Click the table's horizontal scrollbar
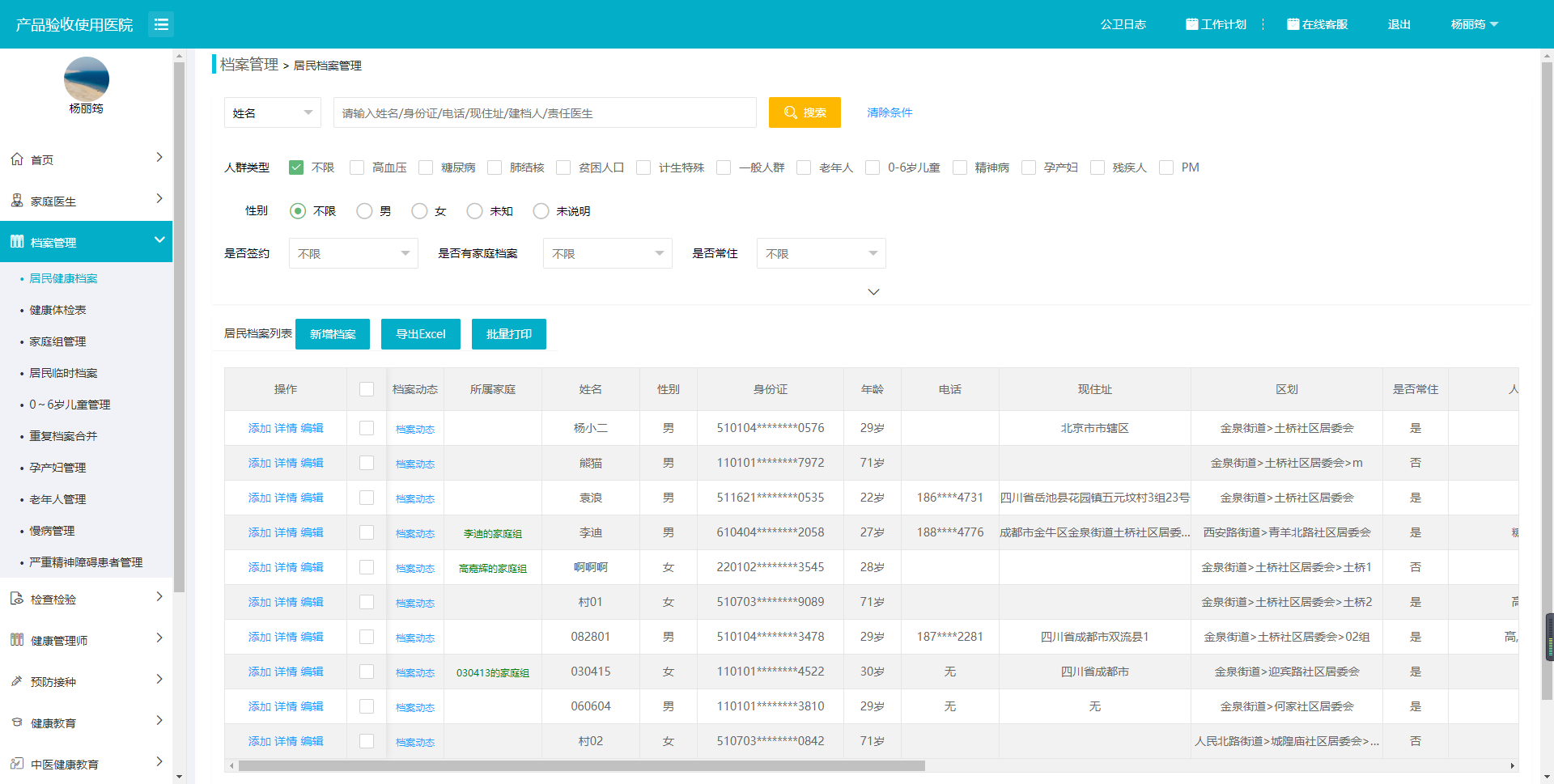1554x784 pixels. 581,765
